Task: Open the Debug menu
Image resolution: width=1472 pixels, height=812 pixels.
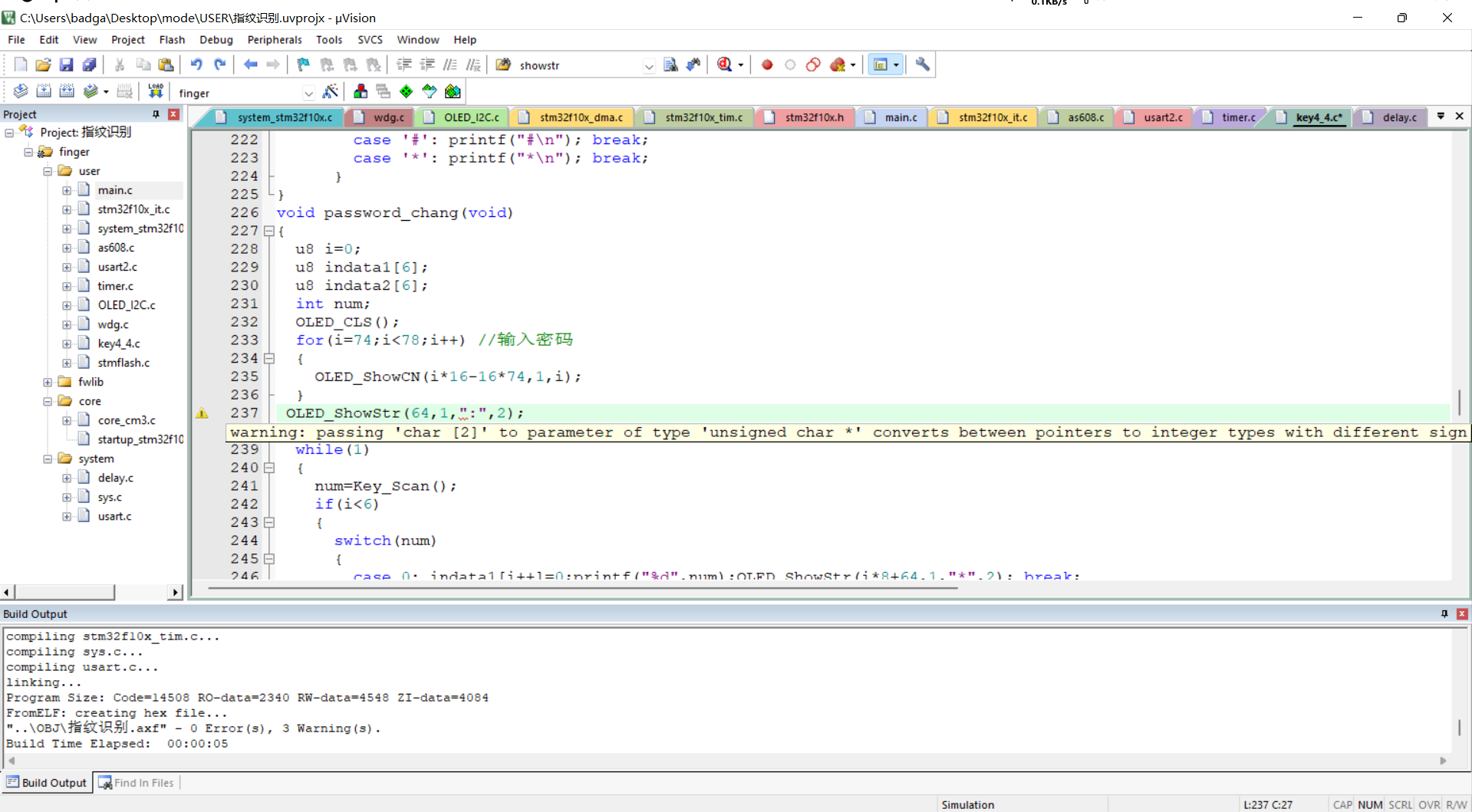Action: 216,40
